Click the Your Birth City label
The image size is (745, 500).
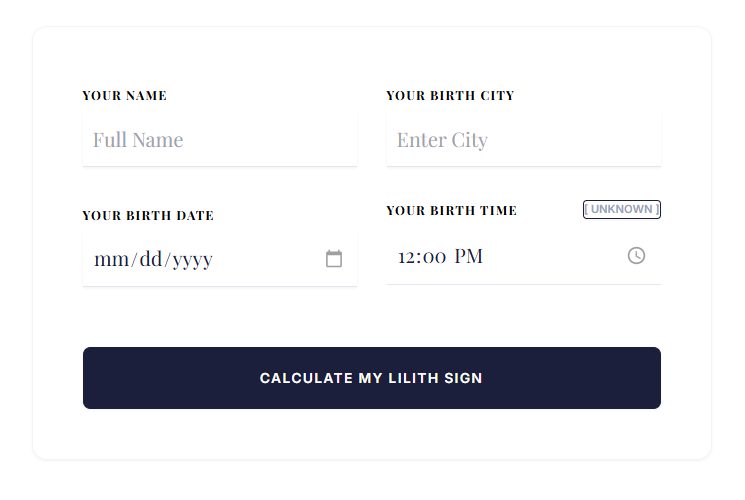(450, 96)
